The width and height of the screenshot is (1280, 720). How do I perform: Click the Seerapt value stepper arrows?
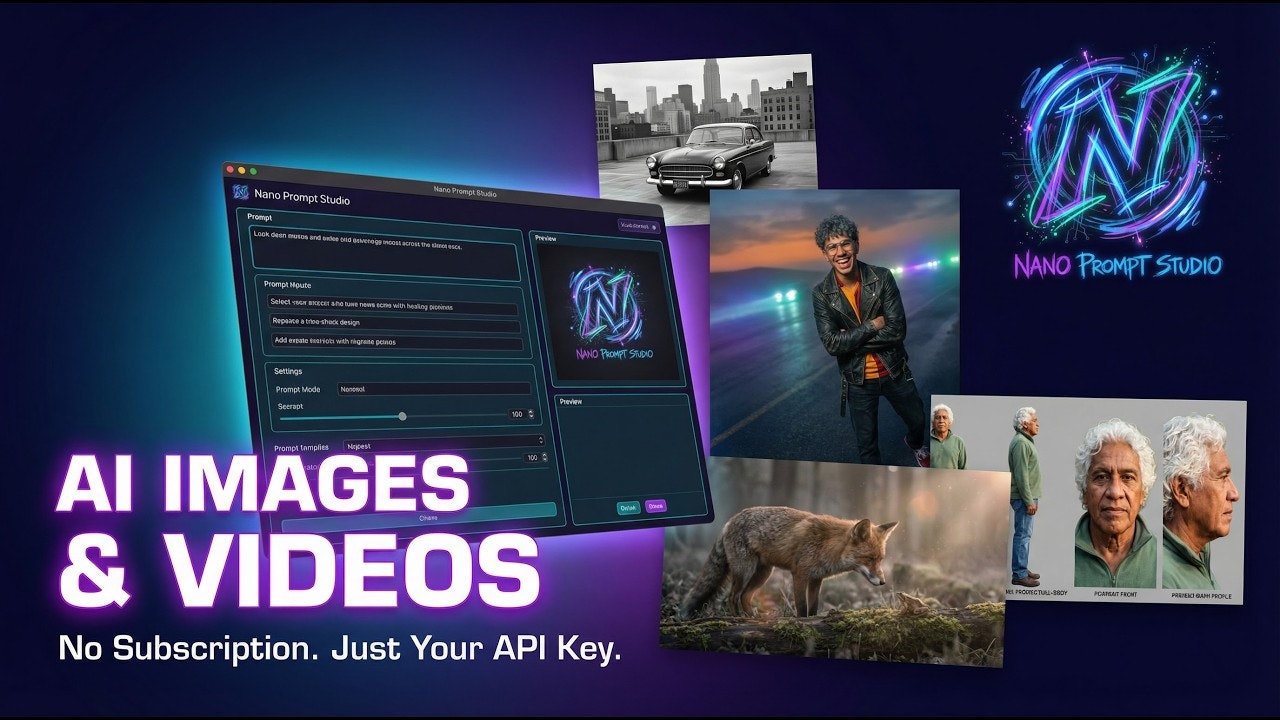[533, 414]
